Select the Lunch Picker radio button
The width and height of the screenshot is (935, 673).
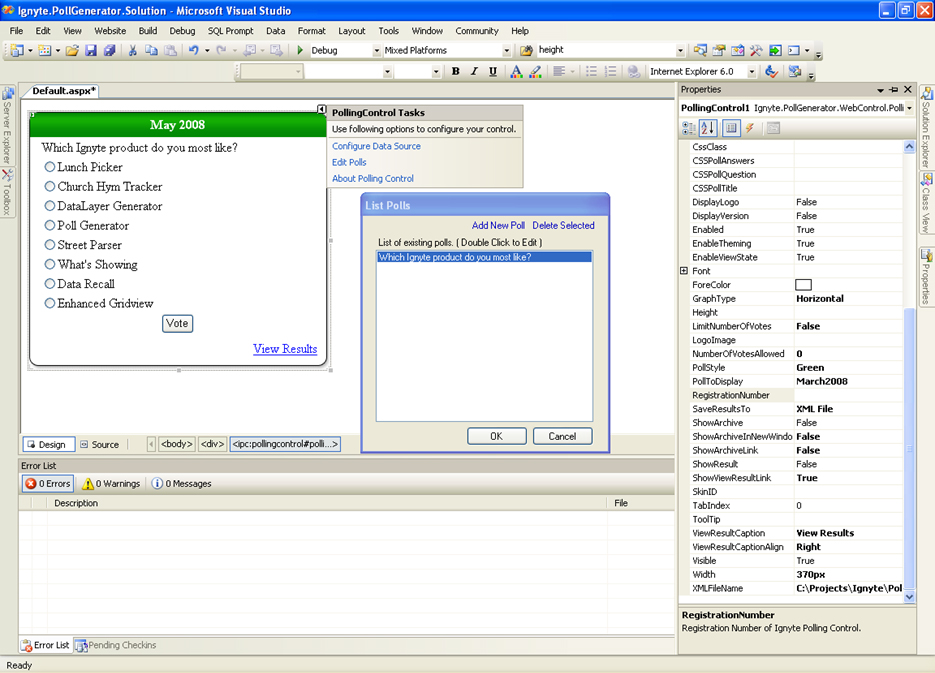[x=50, y=167]
